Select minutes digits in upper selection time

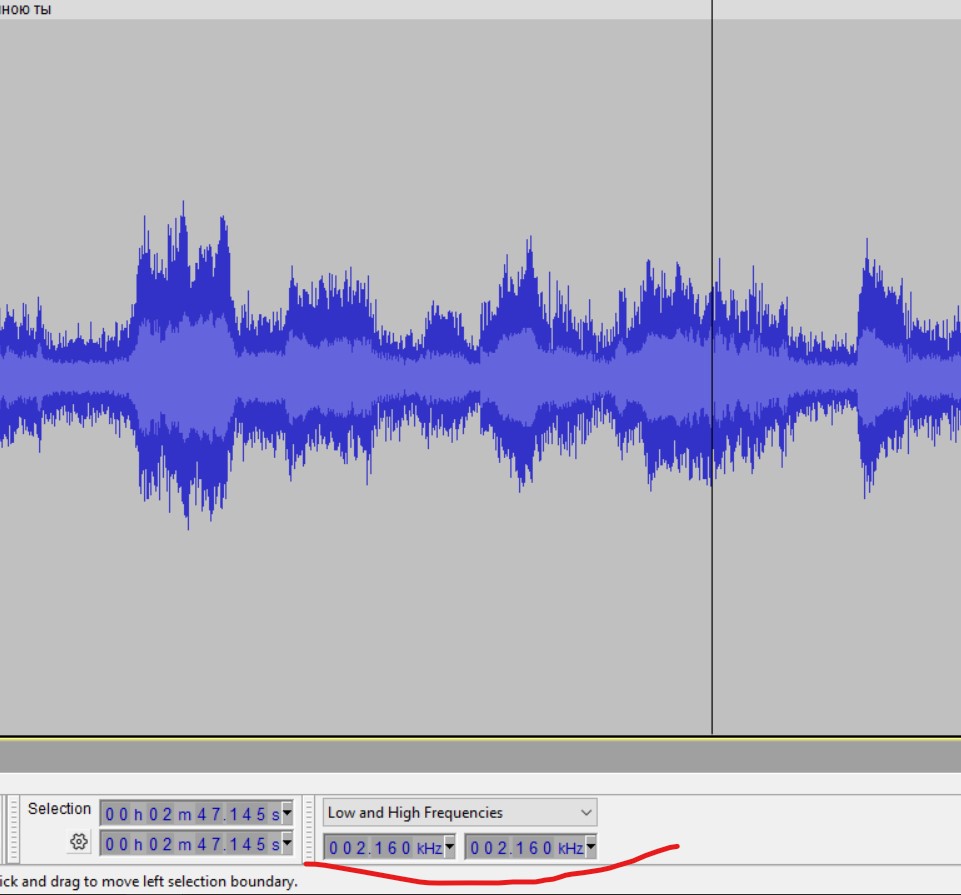point(163,813)
